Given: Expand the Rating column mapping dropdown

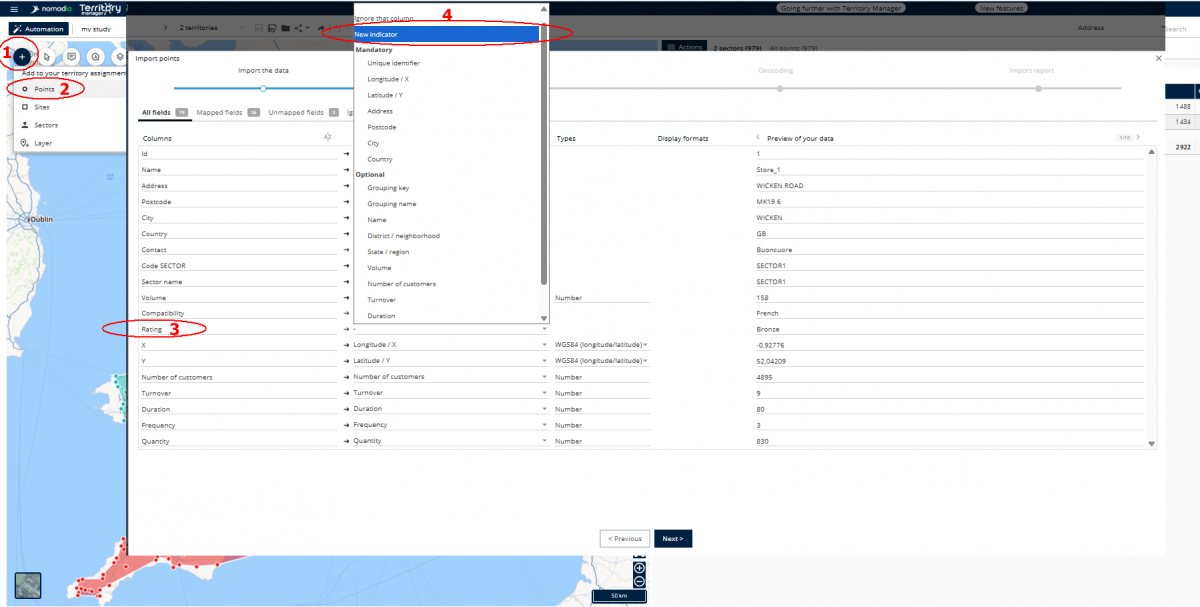Looking at the screenshot, I should (x=545, y=329).
